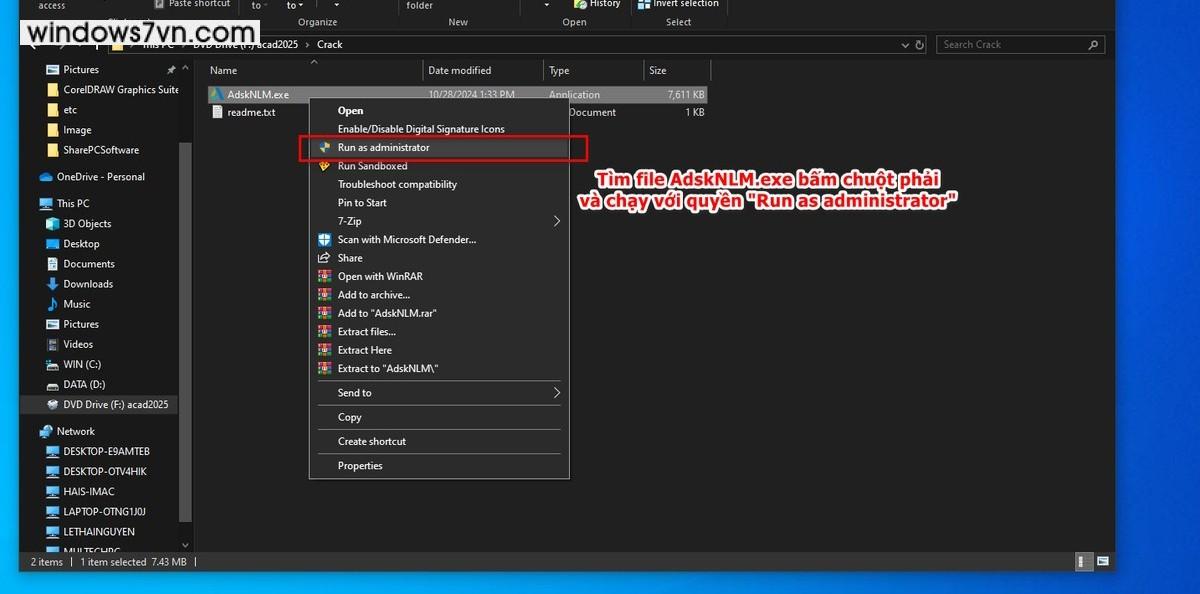Click the navigation pane vertical scrollbar

[x=184, y=300]
